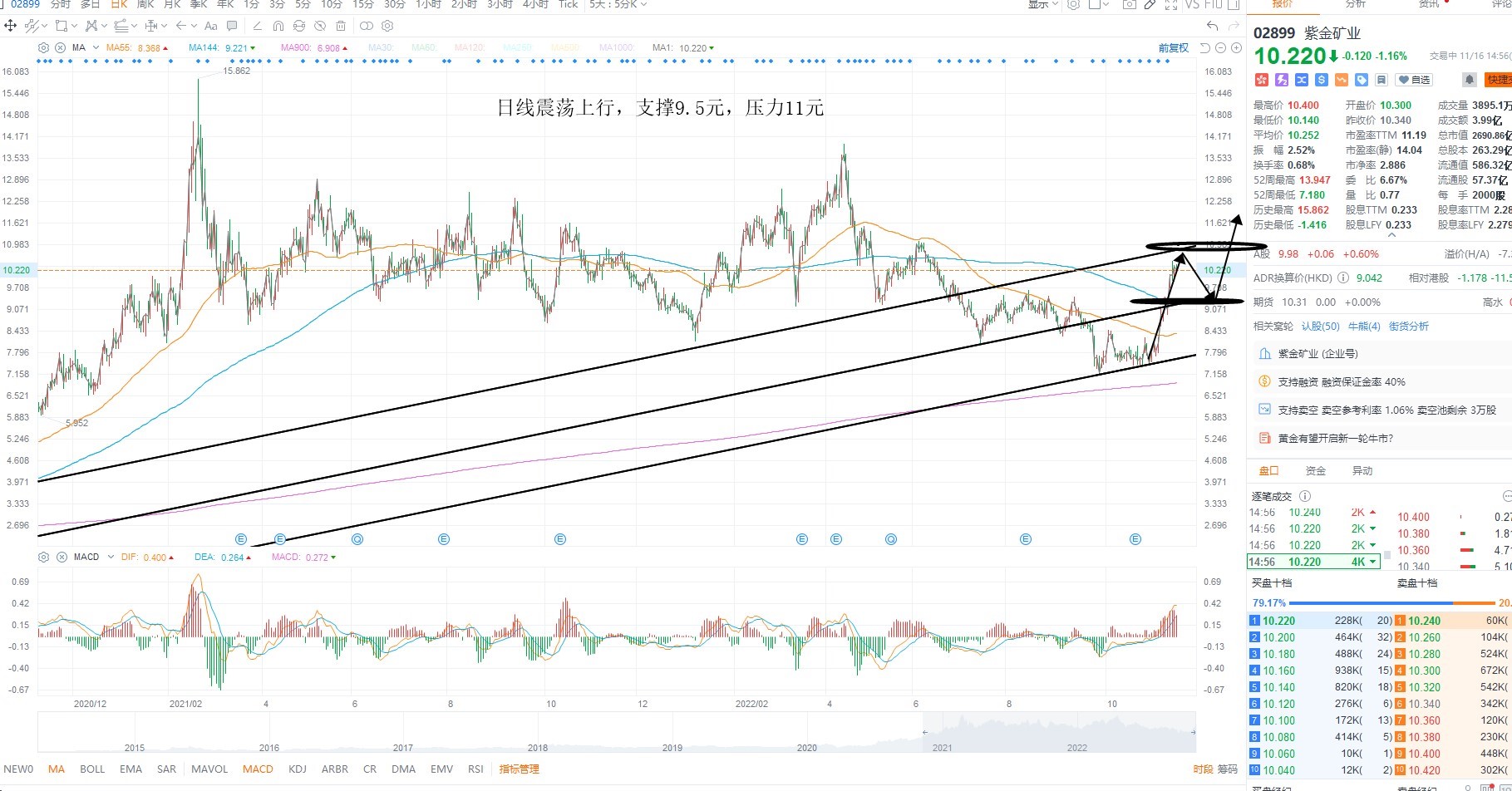Open the 街货分析 link
Image resolution: width=1512 pixels, height=791 pixels.
[x=1409, y=326]
